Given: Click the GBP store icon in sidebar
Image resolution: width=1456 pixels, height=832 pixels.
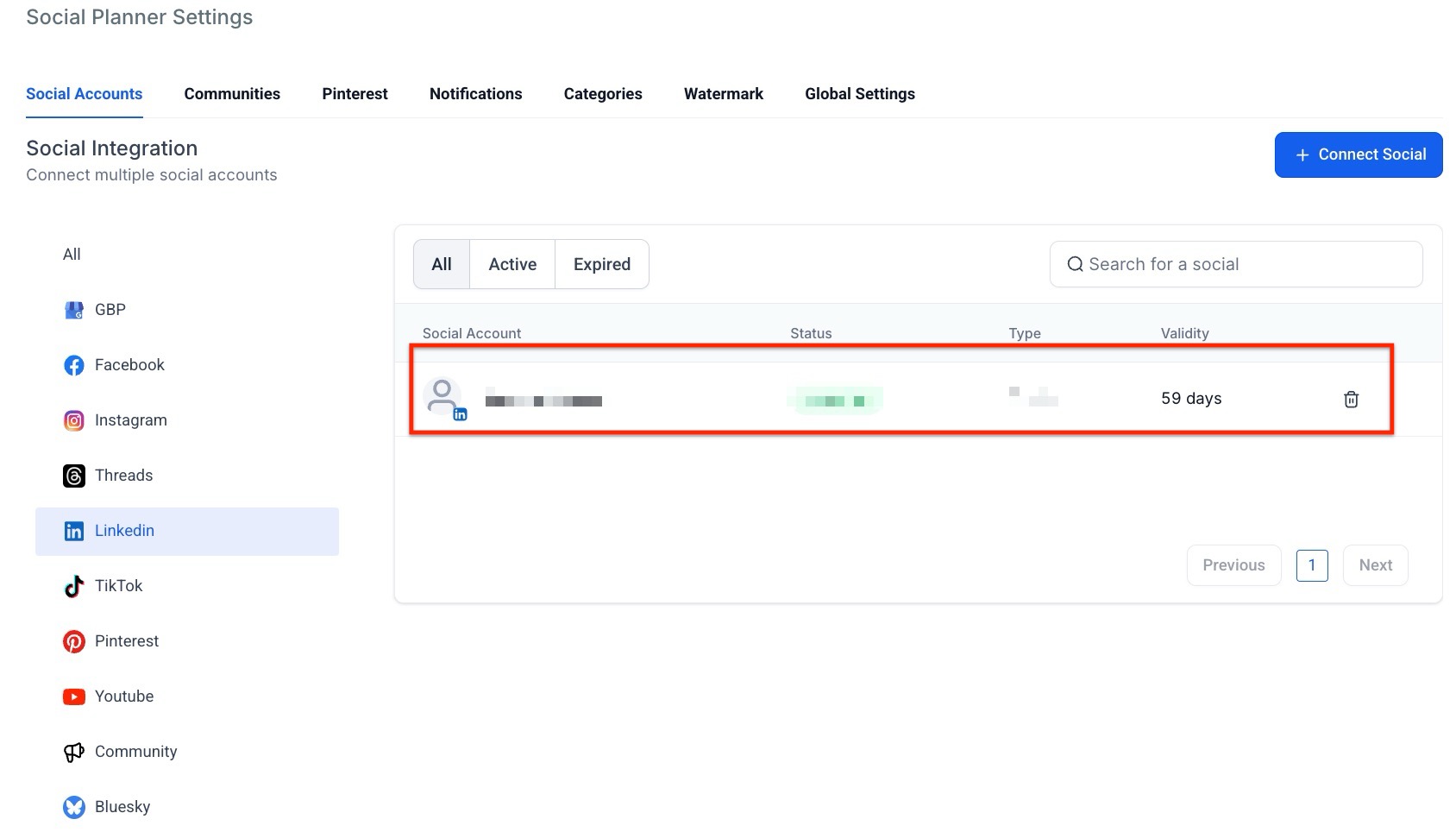Looking at the screenshot, I should point(74,310).
